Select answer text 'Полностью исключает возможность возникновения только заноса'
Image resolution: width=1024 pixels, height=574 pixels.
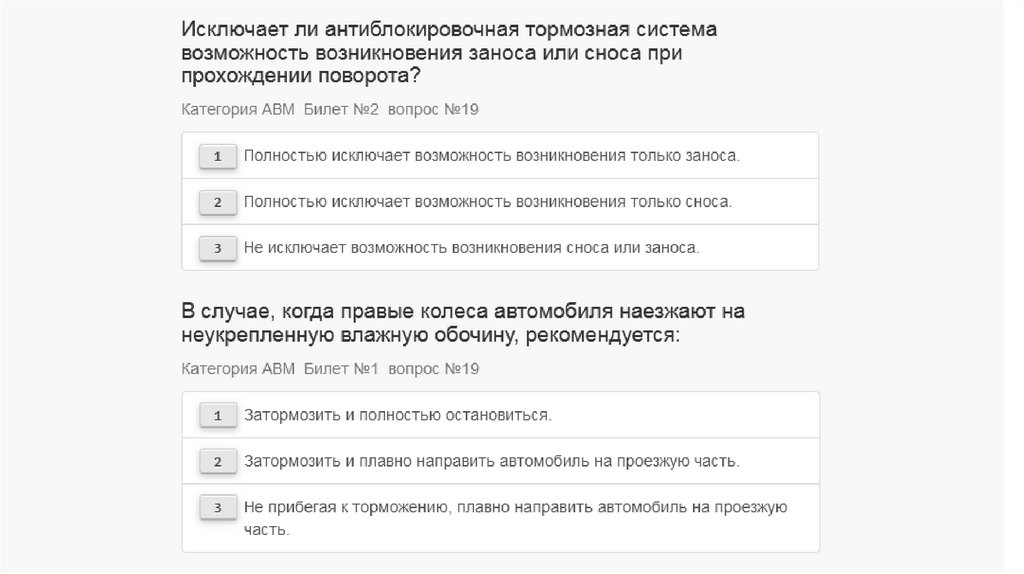(x=492, y=156)
